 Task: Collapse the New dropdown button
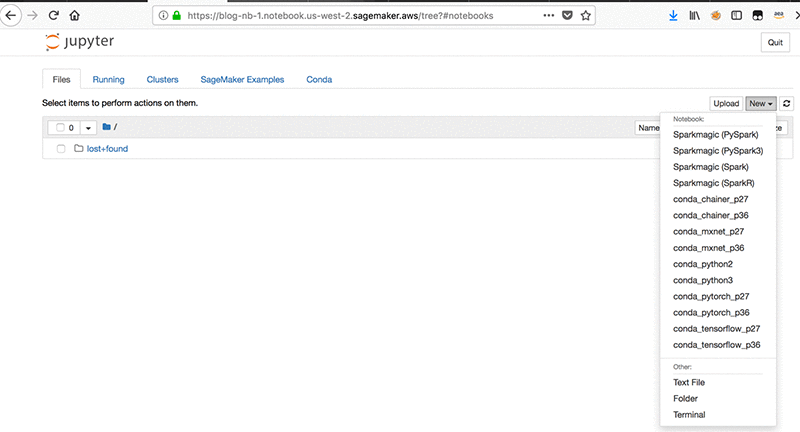click(x=761, y=104)
